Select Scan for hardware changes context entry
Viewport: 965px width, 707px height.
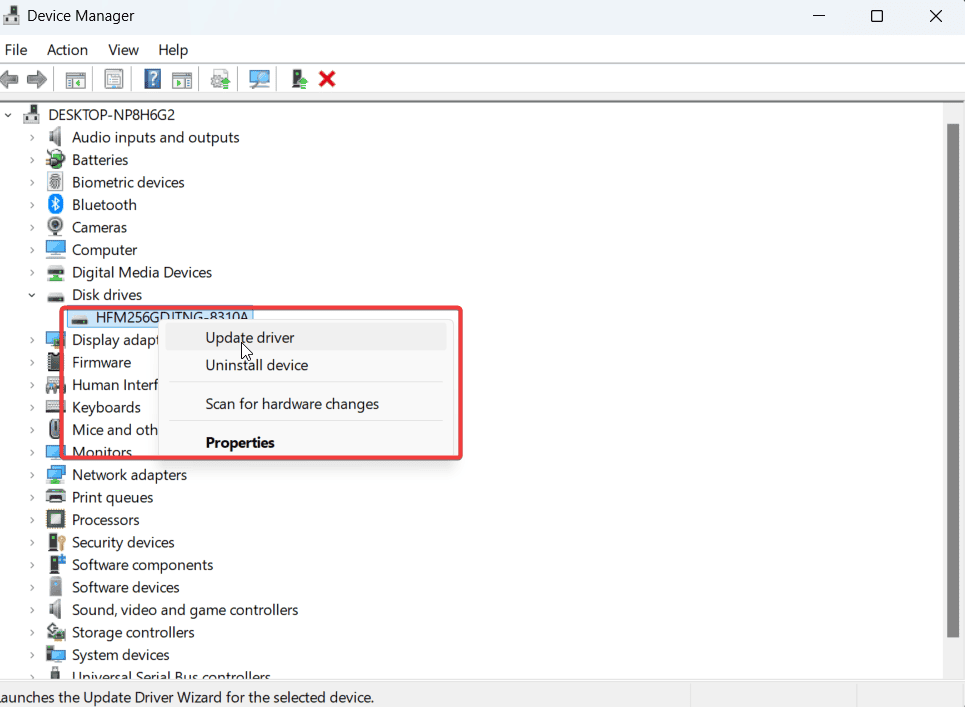pos(306,404)
